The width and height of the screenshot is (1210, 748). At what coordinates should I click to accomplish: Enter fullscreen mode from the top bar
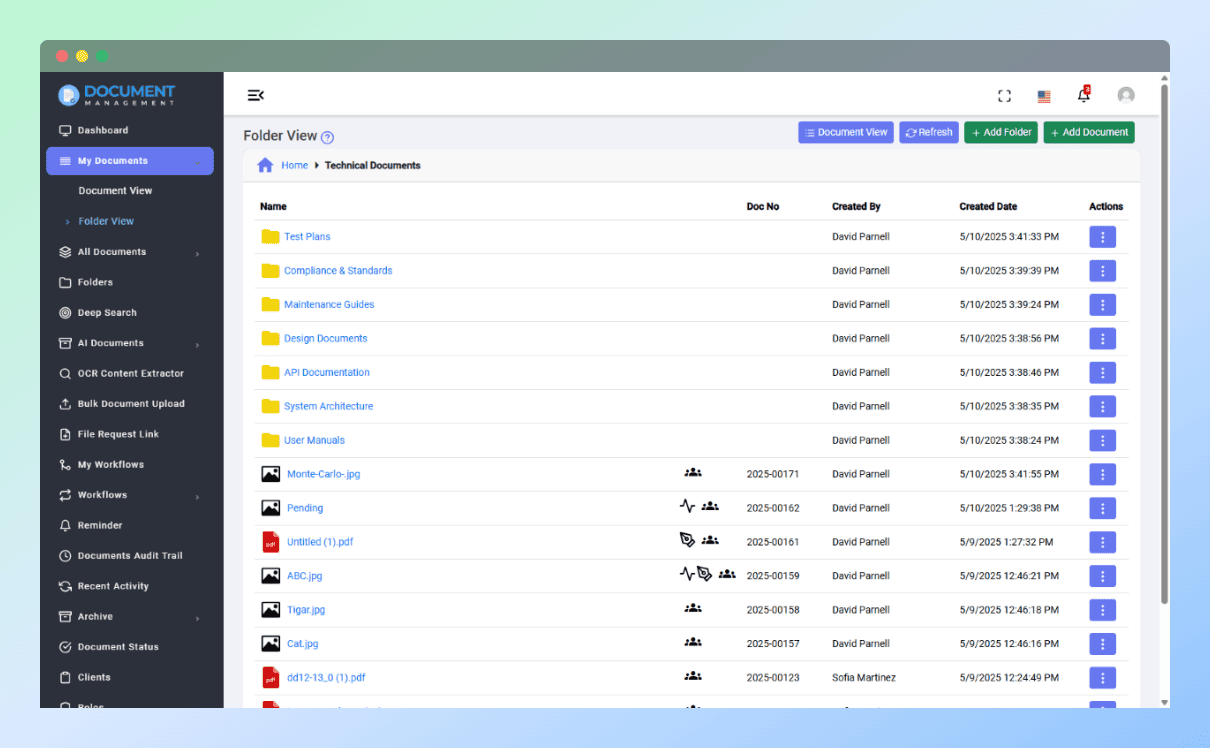pos(1004,95)
